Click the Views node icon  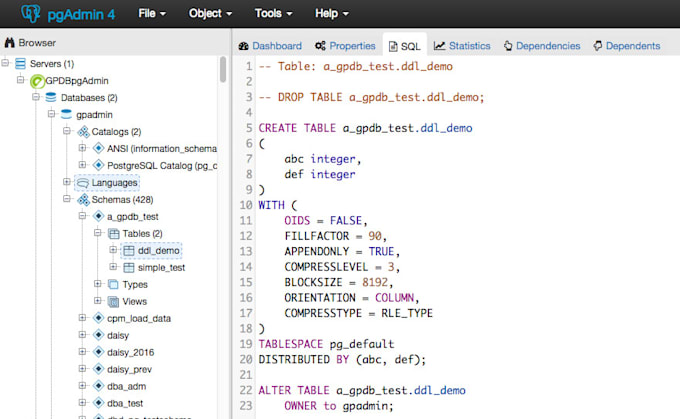pos(113,302)
